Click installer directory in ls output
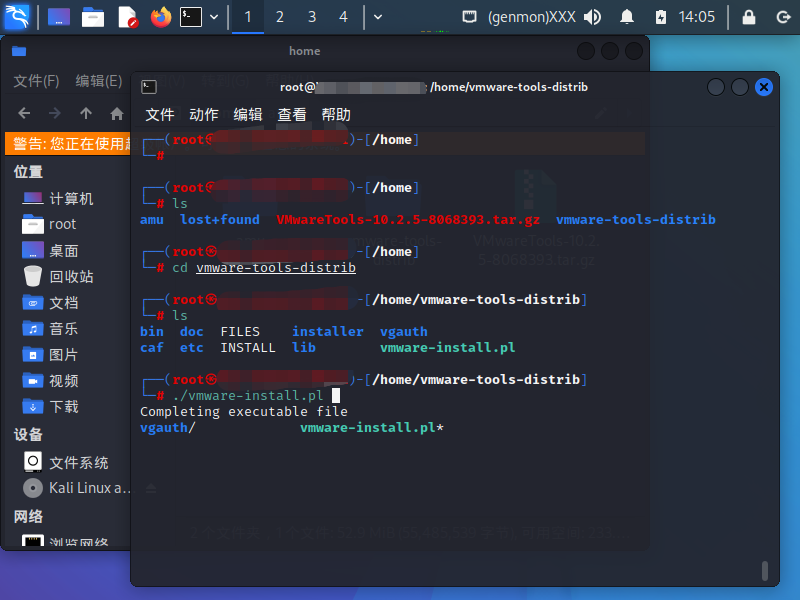The image size is (800, 600). pos(328,332)
